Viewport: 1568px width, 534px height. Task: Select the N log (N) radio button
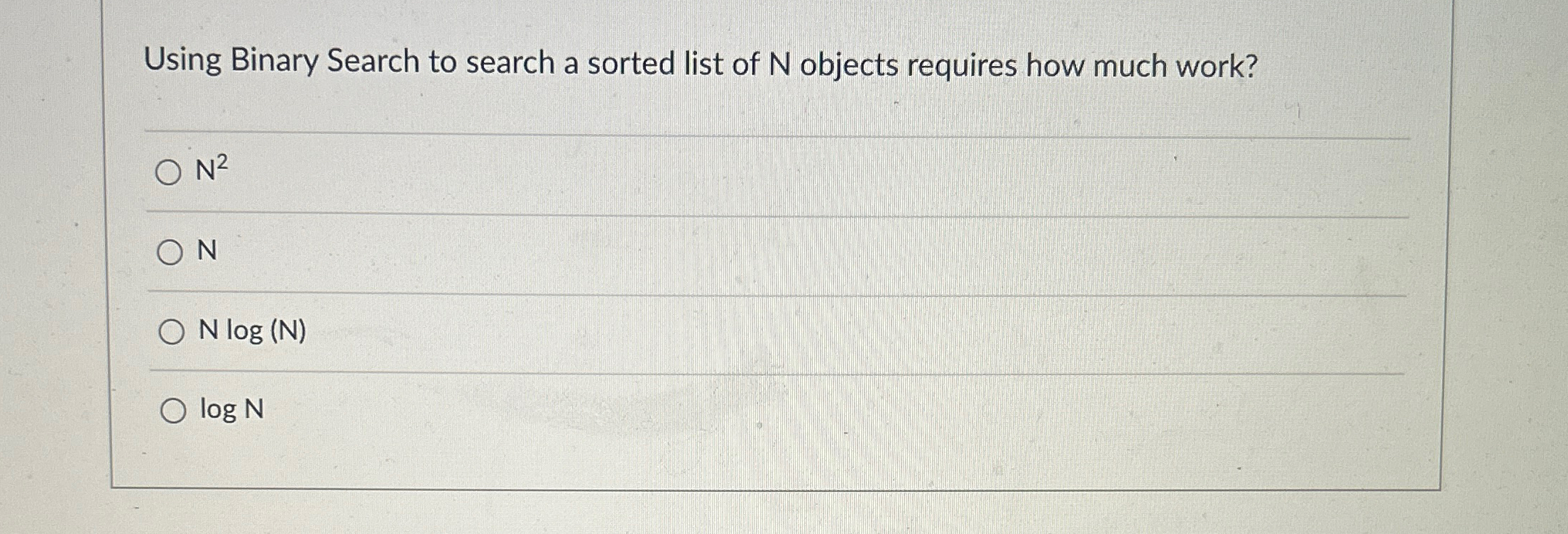click(172, 332)
